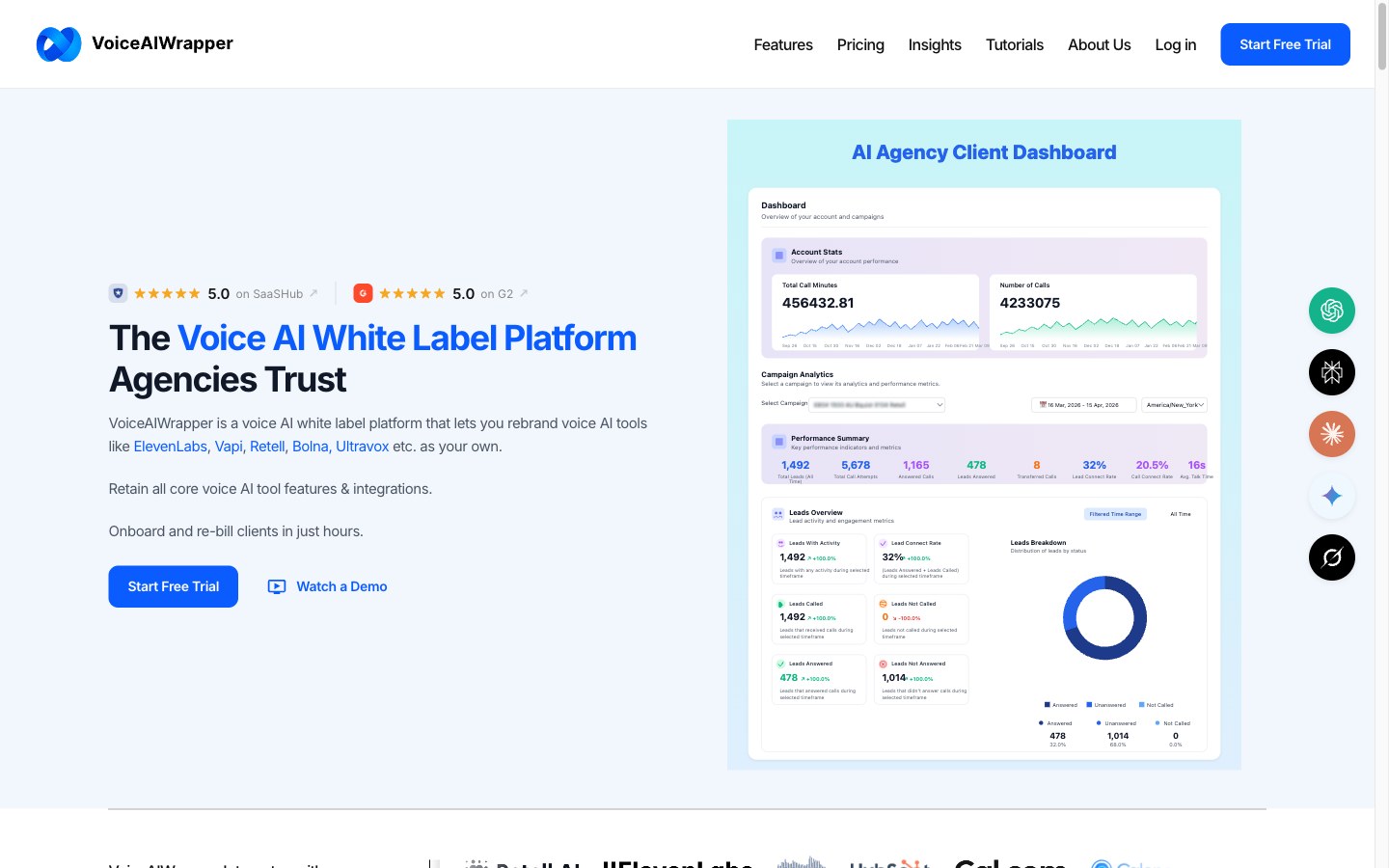Select the Filtered Time Range tab
This screenshot has height=868, width=1389.
[1115, 514]
